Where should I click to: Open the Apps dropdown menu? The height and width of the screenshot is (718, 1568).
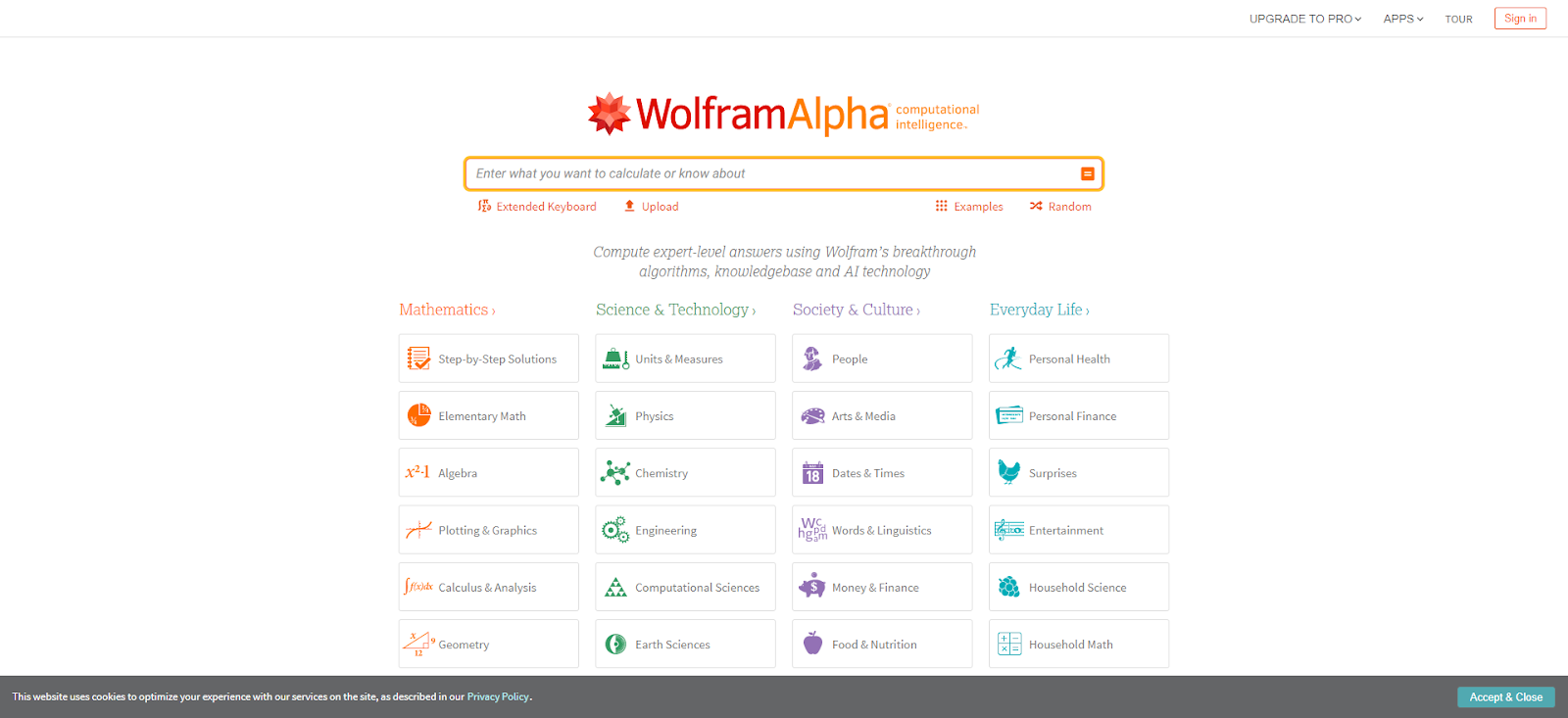1403,19
